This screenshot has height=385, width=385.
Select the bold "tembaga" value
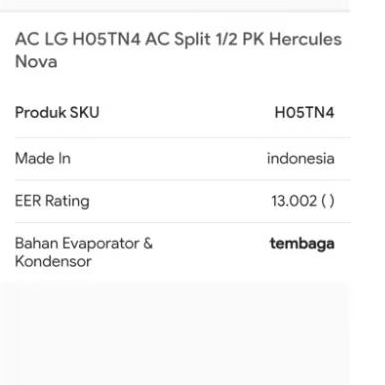302,244
